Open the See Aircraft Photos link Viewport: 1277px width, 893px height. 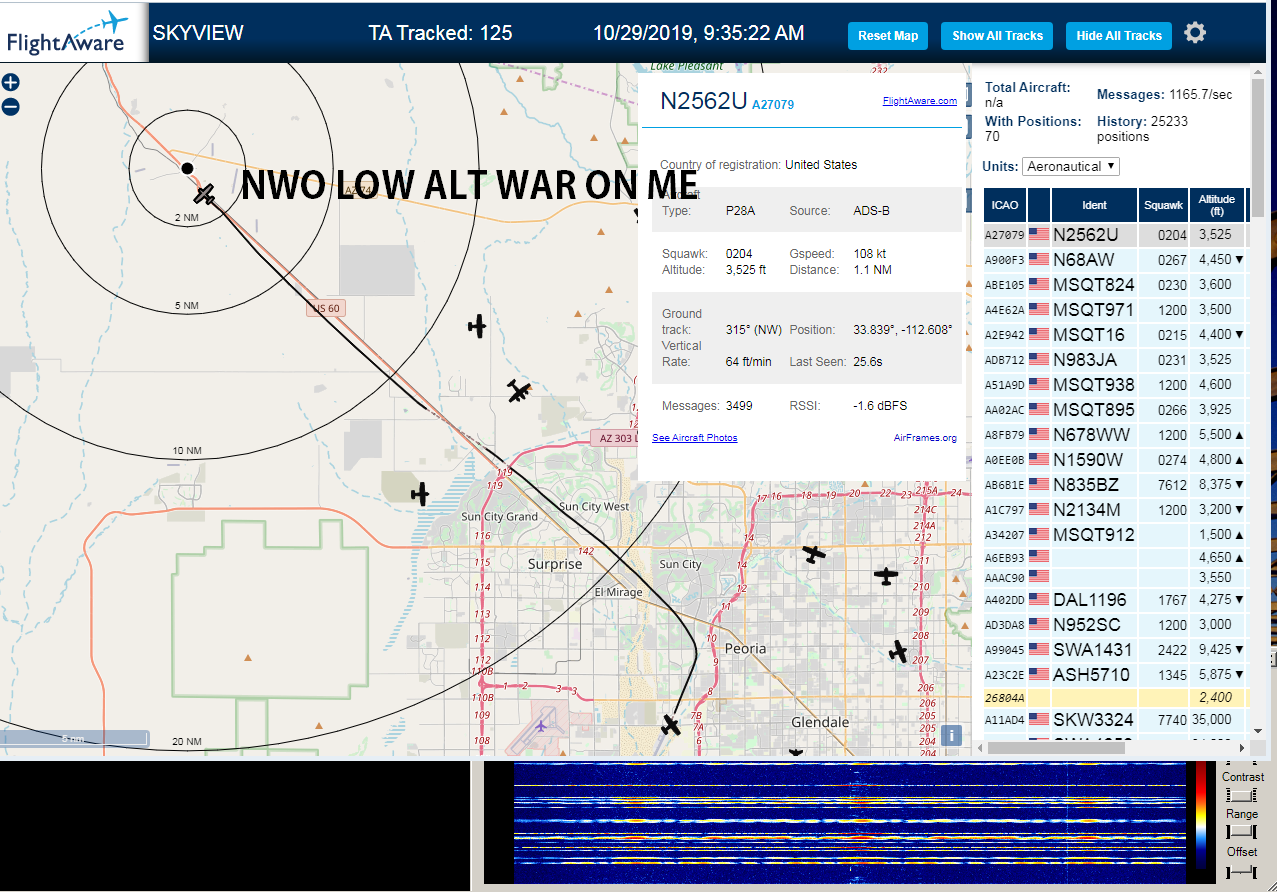[694, 438]
